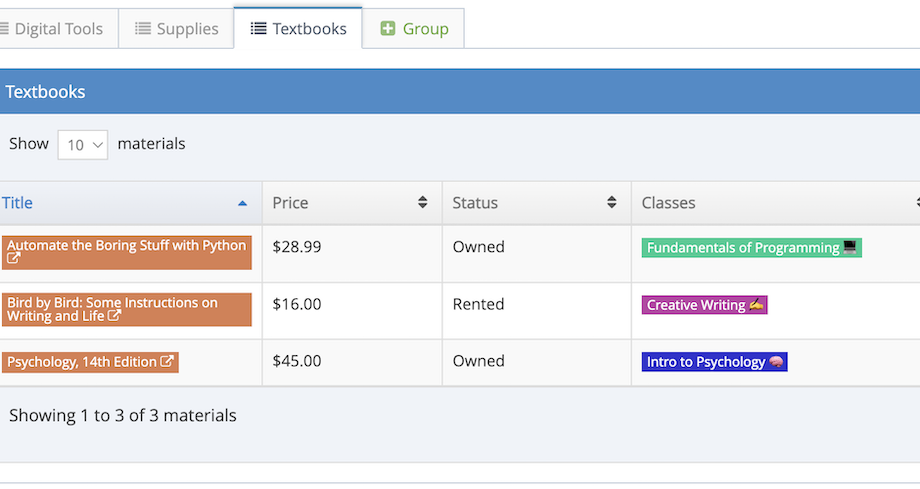Click the blue Intro to Psychology class tag
This screenshot has height=489, width=920.
tap(714, 362)
